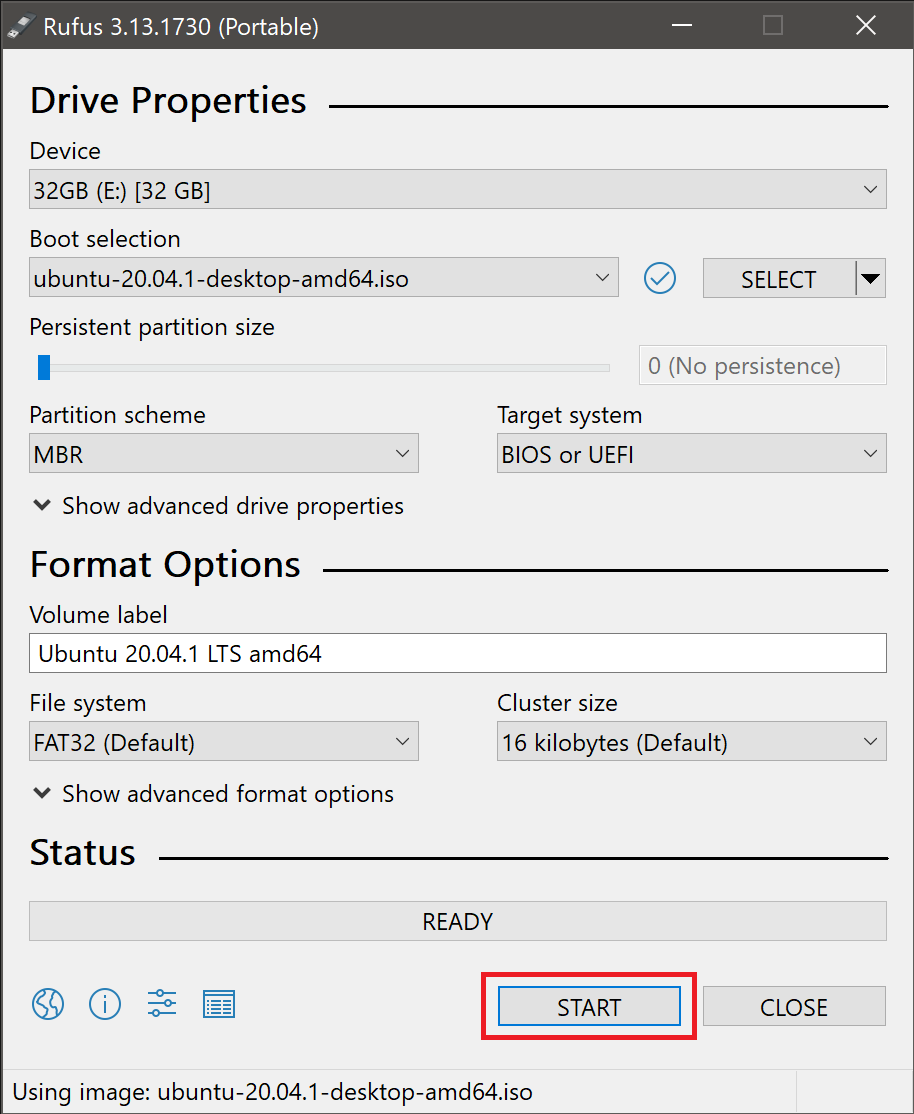The width and height of the screenshot is (914, 1114).
Task: Open the About info icon
Action: click(x=105, y=1003)
